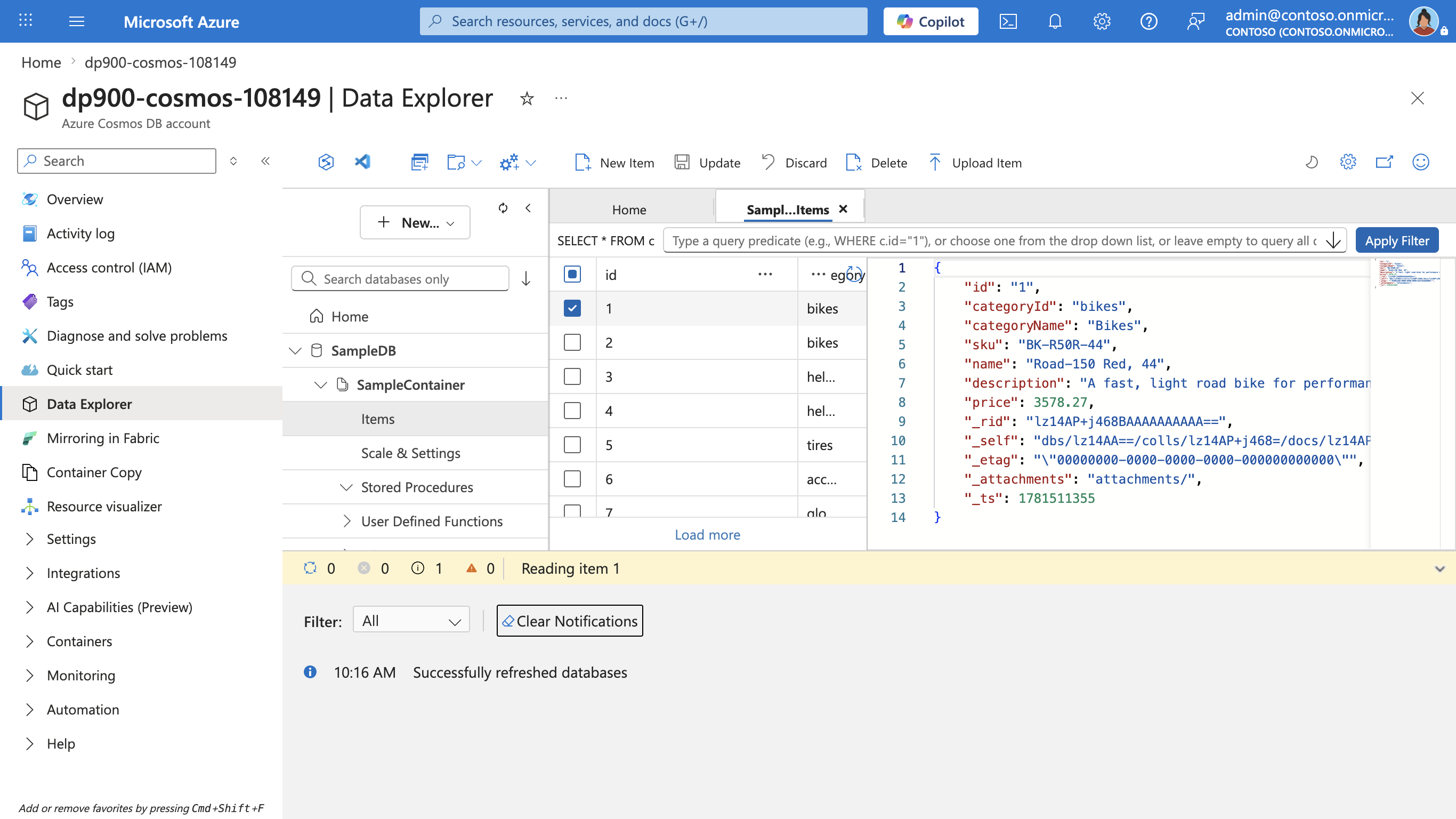Click the id column options ellipsis
This screenshot has height=819, width=1456.
tap(765, 274)
